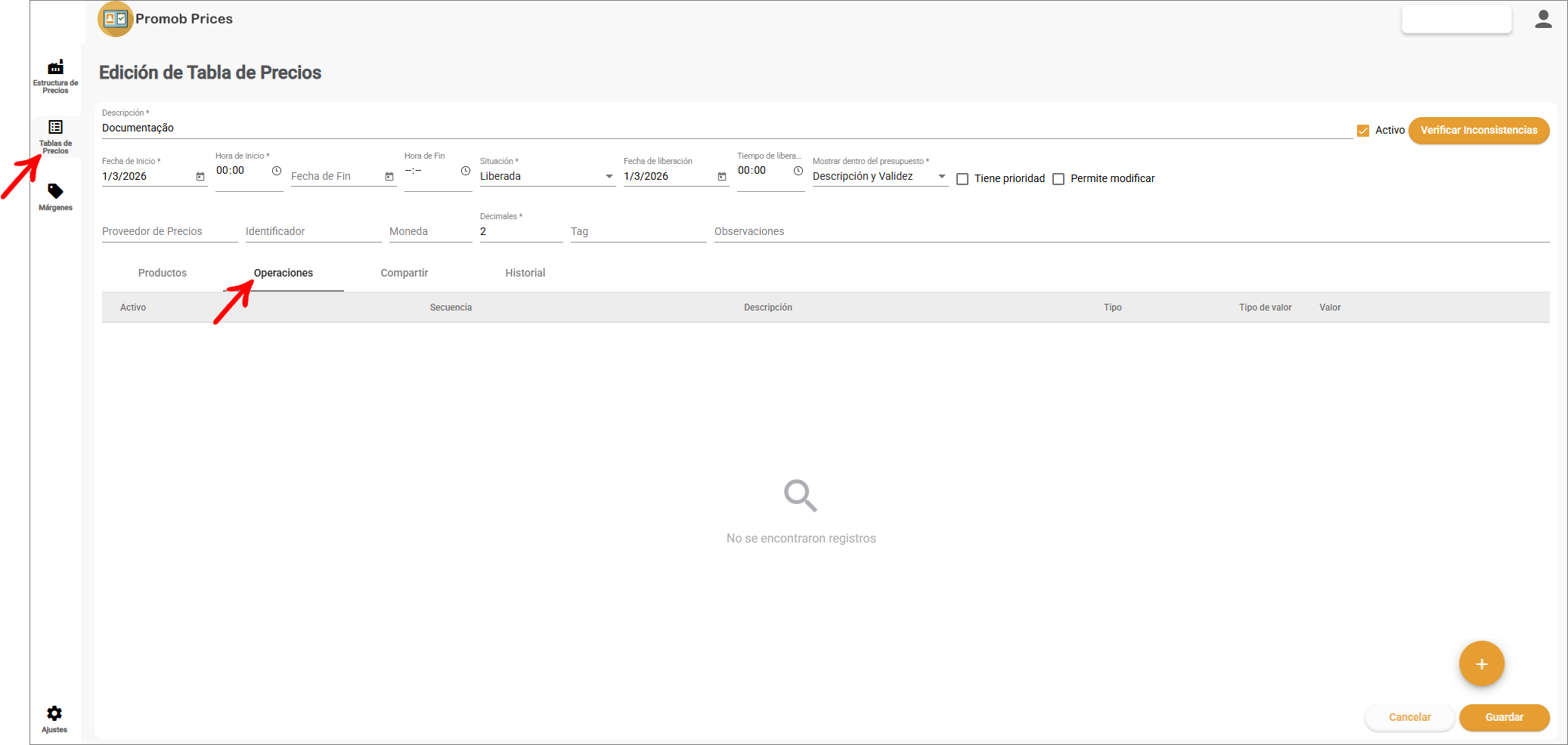Open Tablas de Precios sidebar icon
Screen dimensions: 1568x745
[55, 136]
